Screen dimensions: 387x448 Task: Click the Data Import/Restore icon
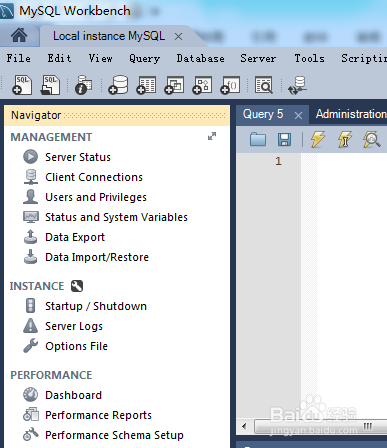pos(30,257)
